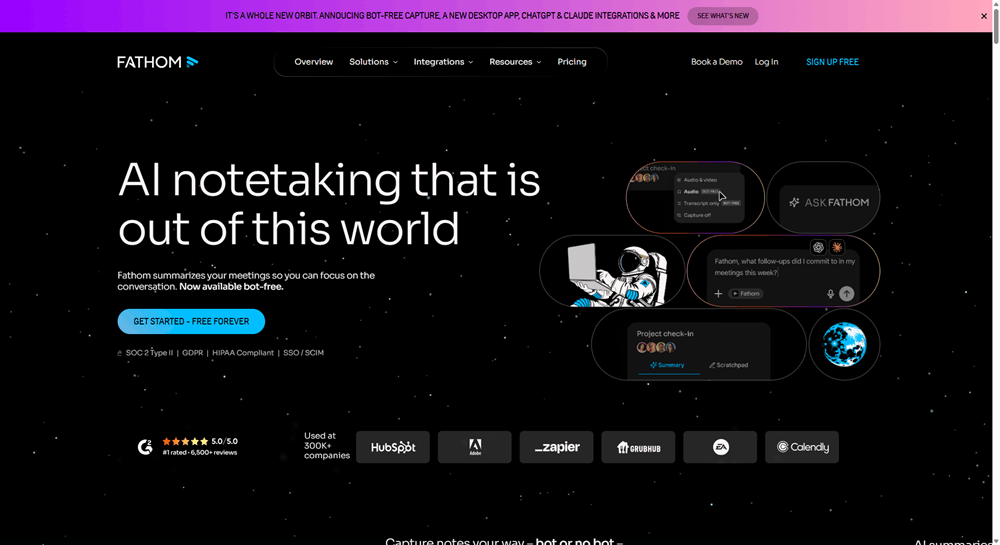Click the EA logo tile
This screenshot has height=545, width=1000.
tap(720, 447)
